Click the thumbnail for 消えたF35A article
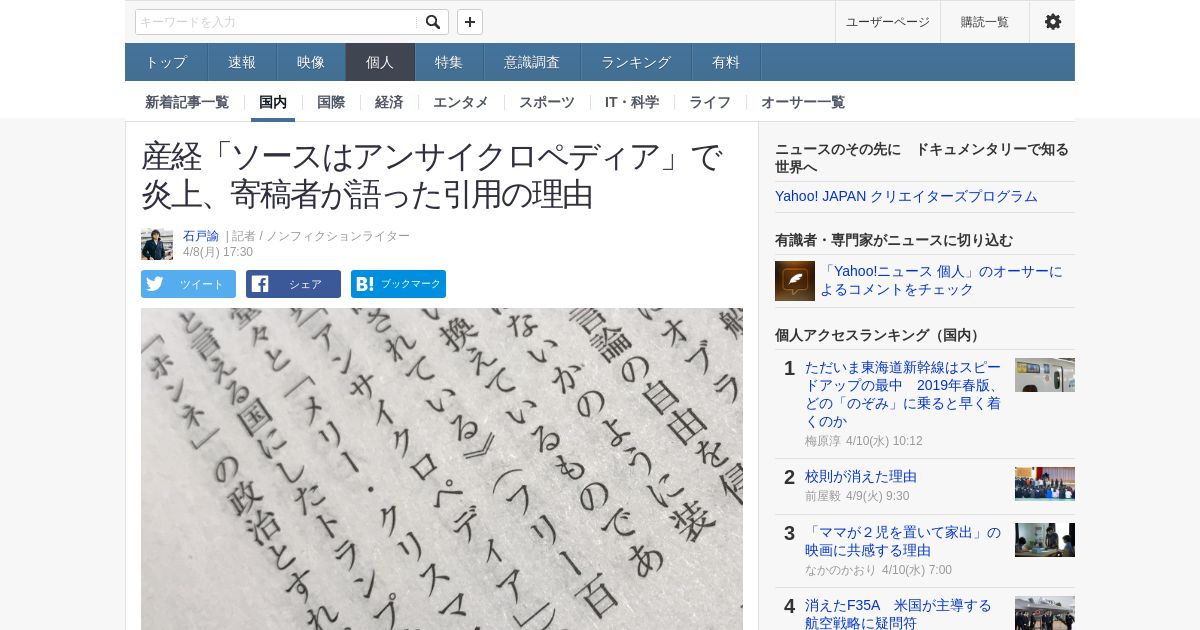This screenshot has height=630, width=1200. point(1045,613)
